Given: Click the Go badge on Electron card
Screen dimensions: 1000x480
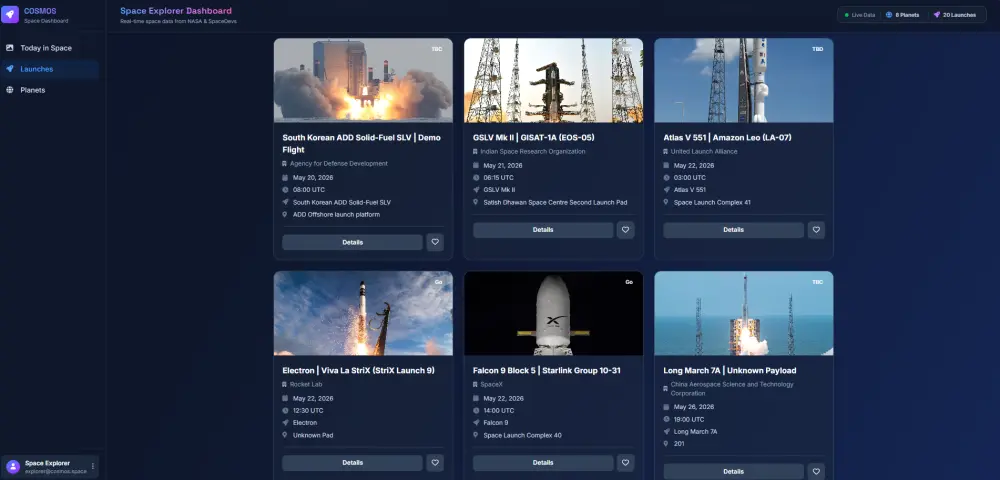Looking at the screenshot, I should tap(438, 282).
